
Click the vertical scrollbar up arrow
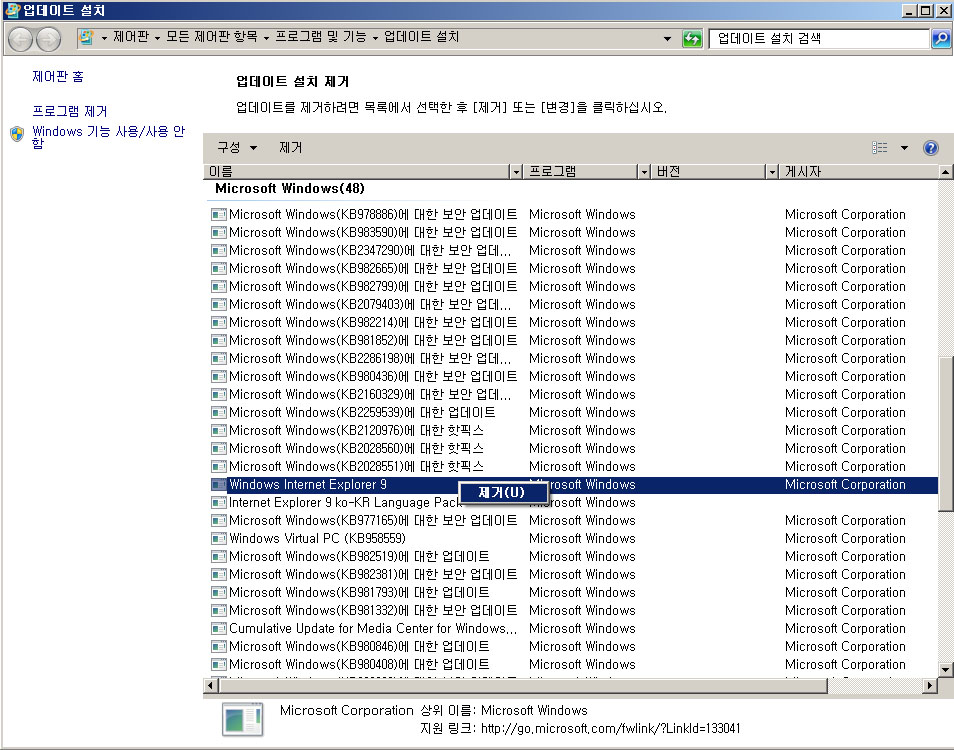click(x=945, y=172)
